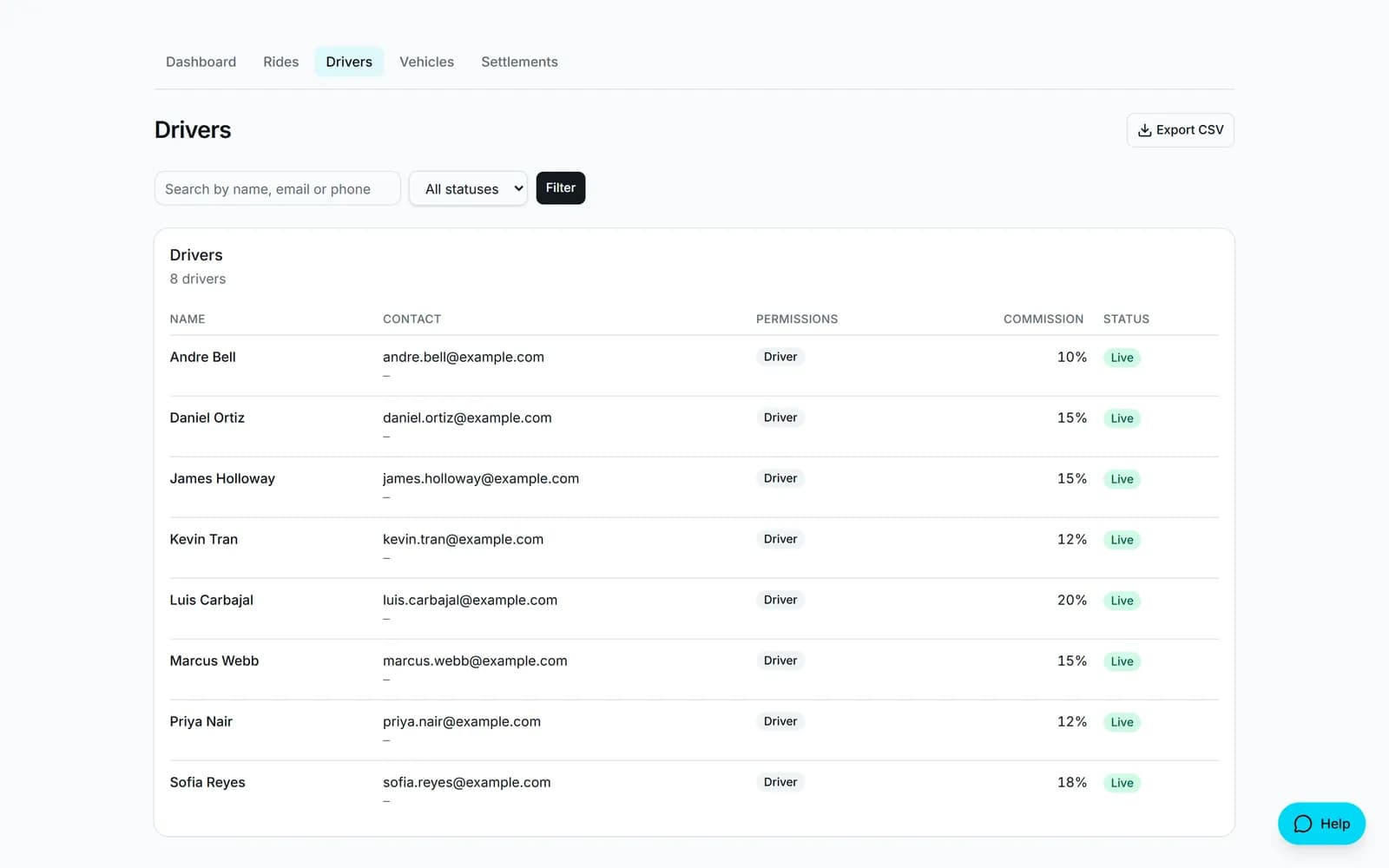Click email luis.carbajal@example.com
Image resolution: width=1389 pixels, height=868 pixels.
(x=470, y=600)
